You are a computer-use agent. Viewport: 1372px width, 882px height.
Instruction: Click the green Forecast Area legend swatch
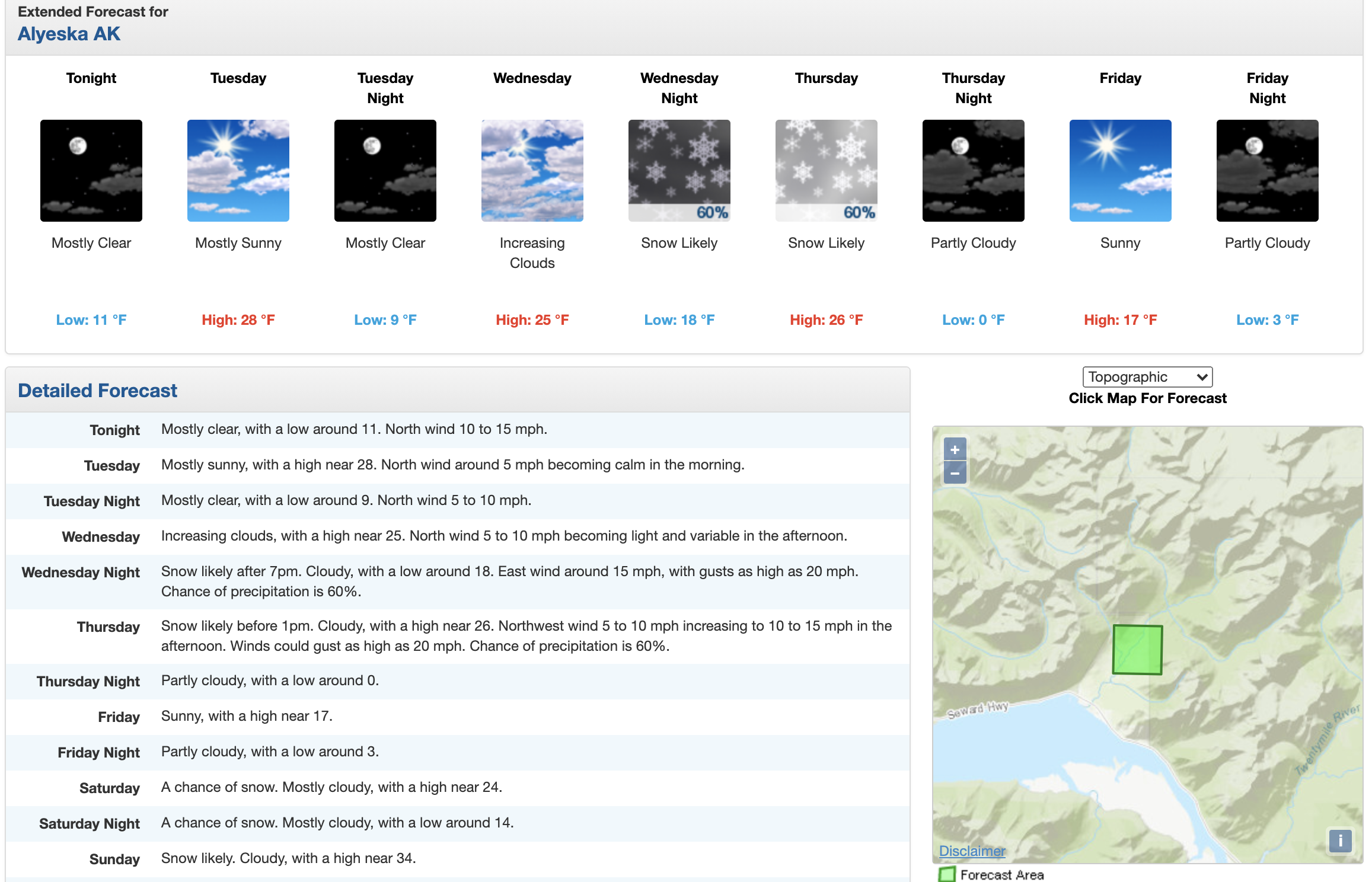[947, 874]
